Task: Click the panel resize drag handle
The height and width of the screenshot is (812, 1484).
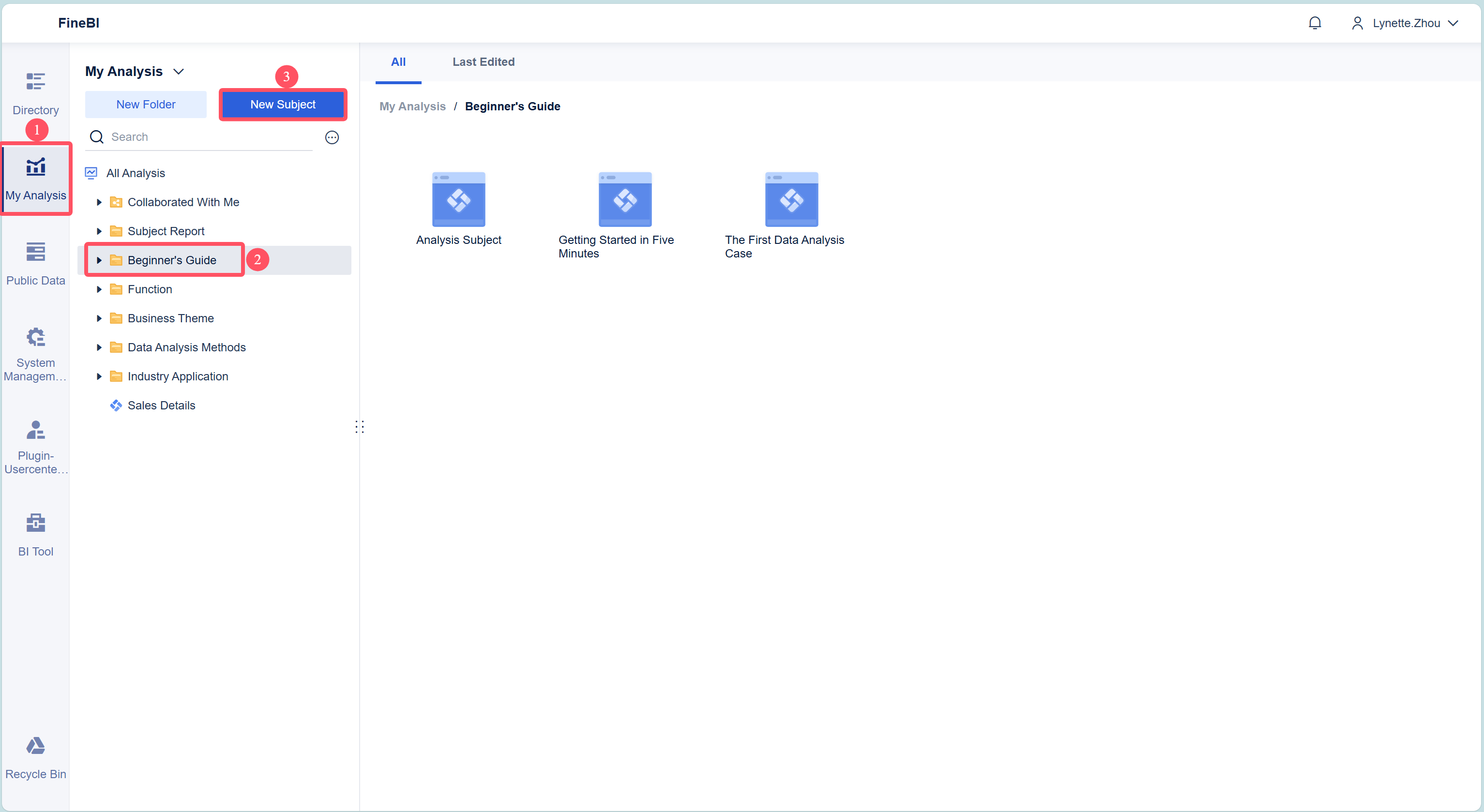Action: (360, 427)
